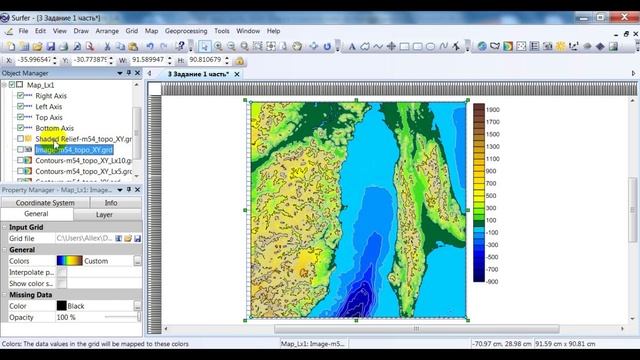The height and width of the screenshot is (360, 640).
Task: Click the Grid file open-folder button
Action: [x=128, y=238]
